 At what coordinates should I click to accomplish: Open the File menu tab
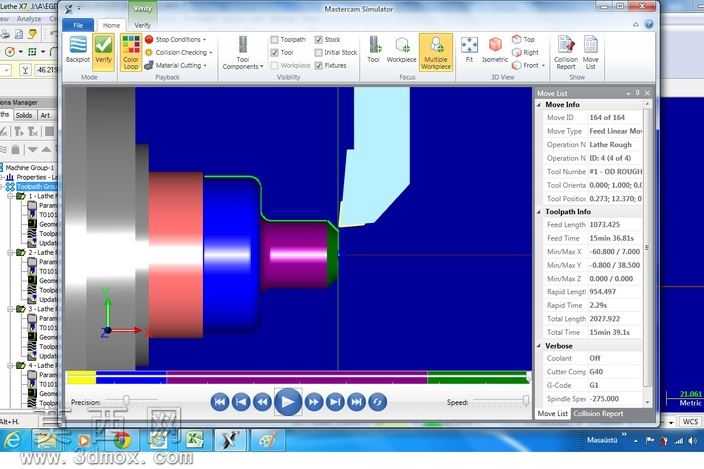pyautogui.click(x=78, y=25)
